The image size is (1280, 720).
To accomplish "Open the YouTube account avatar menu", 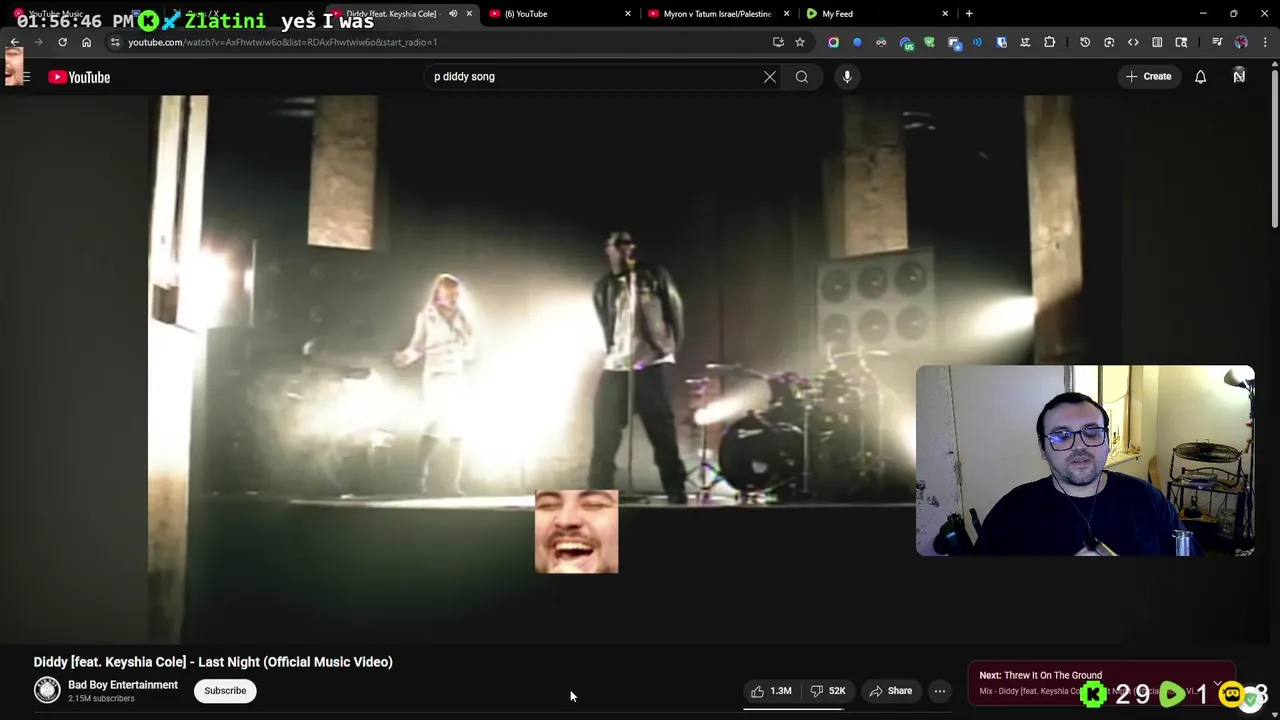I will [1239, 77].
